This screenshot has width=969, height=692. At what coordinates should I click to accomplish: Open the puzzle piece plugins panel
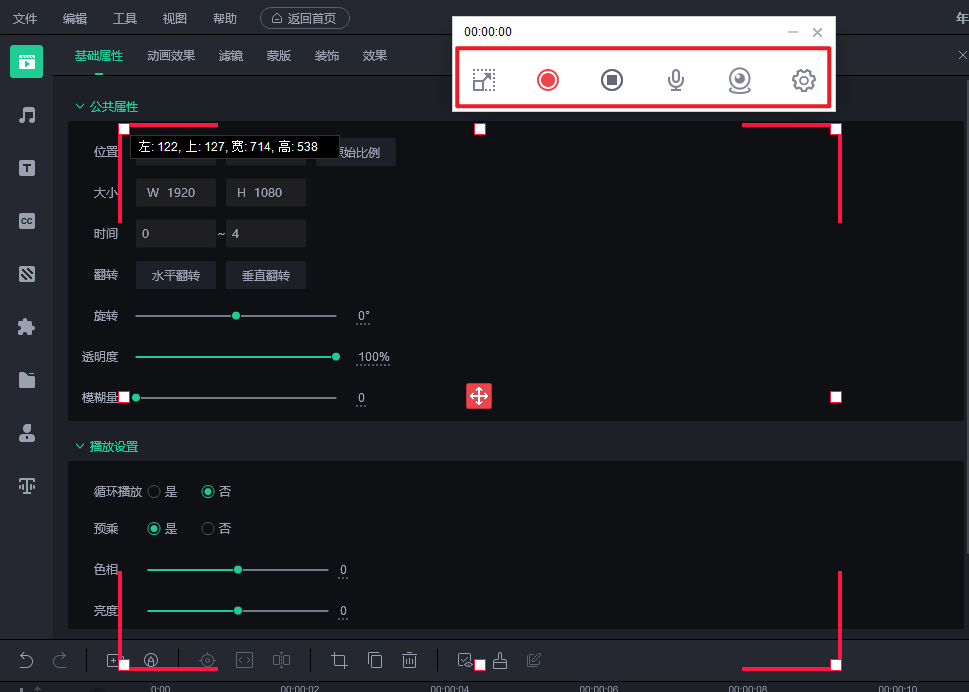click(27, 327)
